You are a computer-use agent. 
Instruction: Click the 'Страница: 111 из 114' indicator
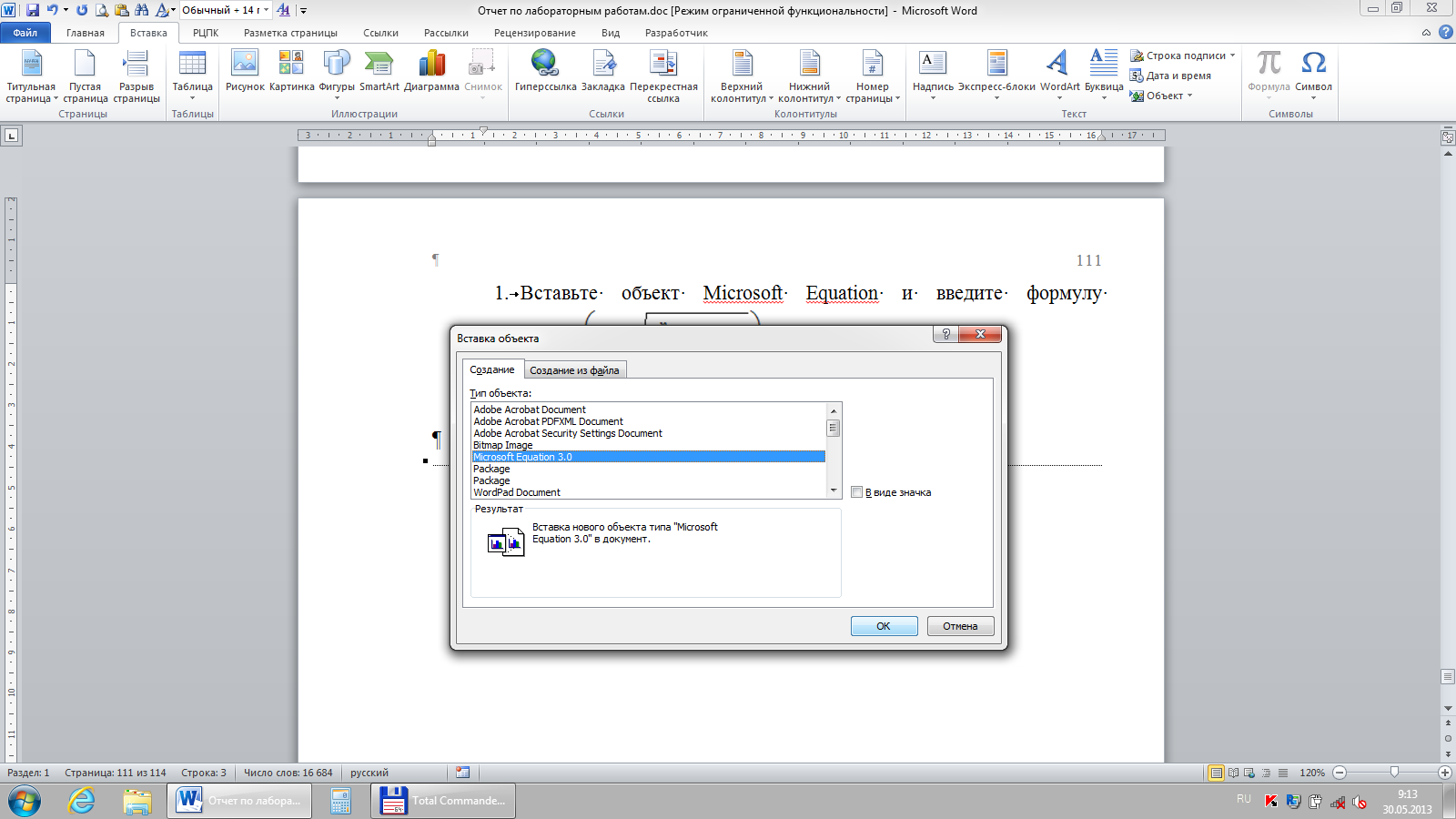coord(116,773)
